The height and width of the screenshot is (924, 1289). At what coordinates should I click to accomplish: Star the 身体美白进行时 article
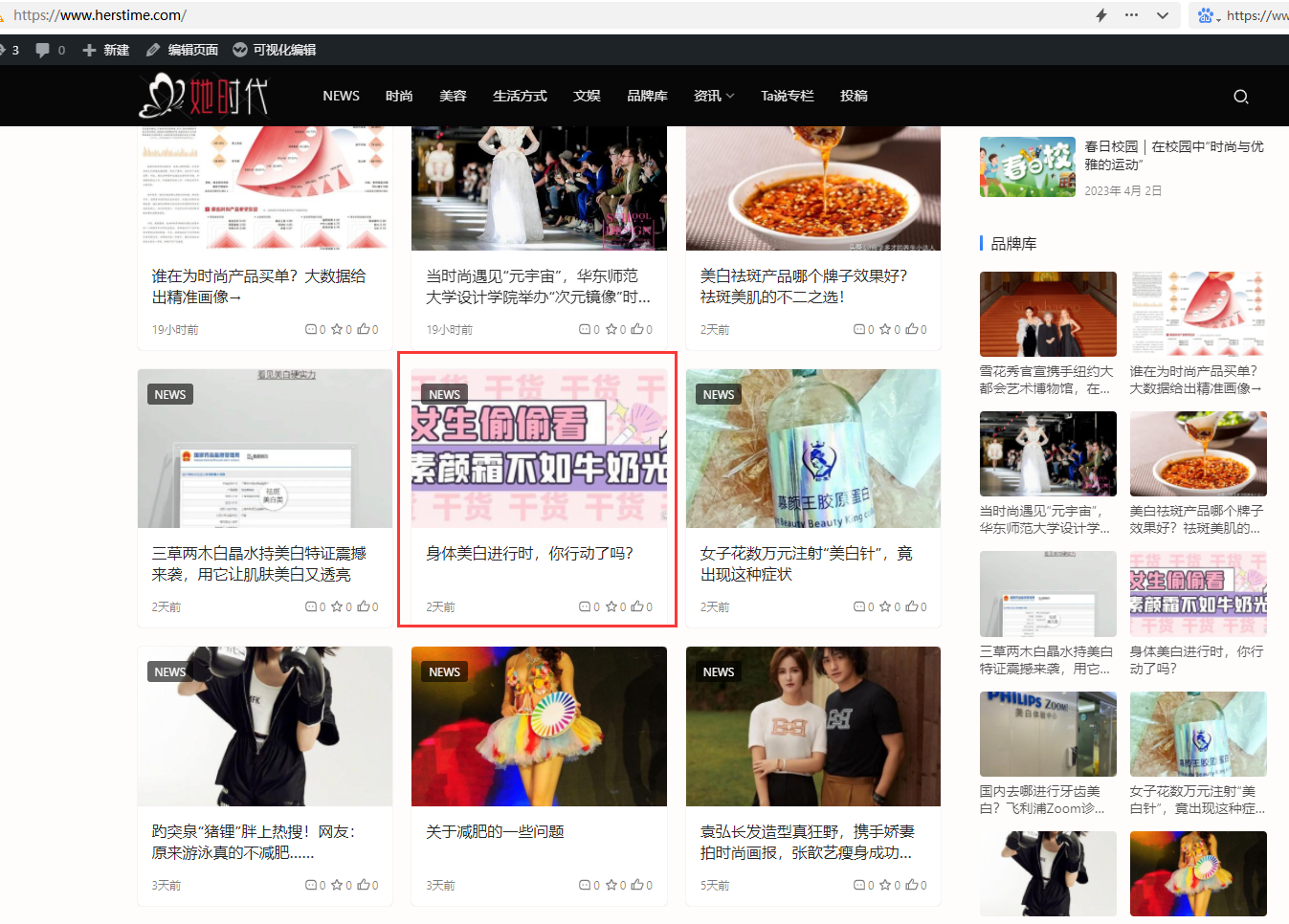pyautogui.click(x=611, y=606)
